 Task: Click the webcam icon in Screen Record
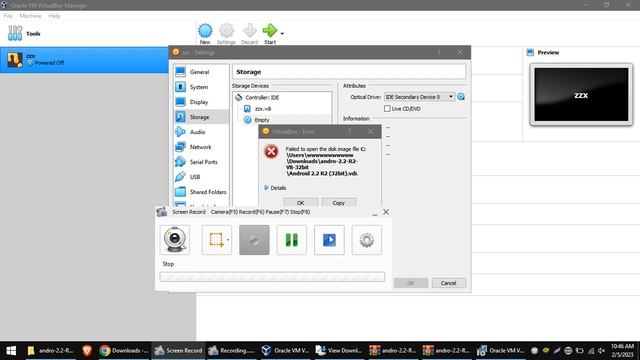point(175,240)
